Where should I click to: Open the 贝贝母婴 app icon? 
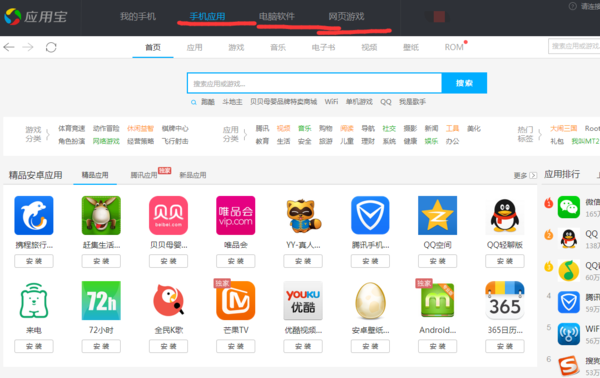[168, 215]
